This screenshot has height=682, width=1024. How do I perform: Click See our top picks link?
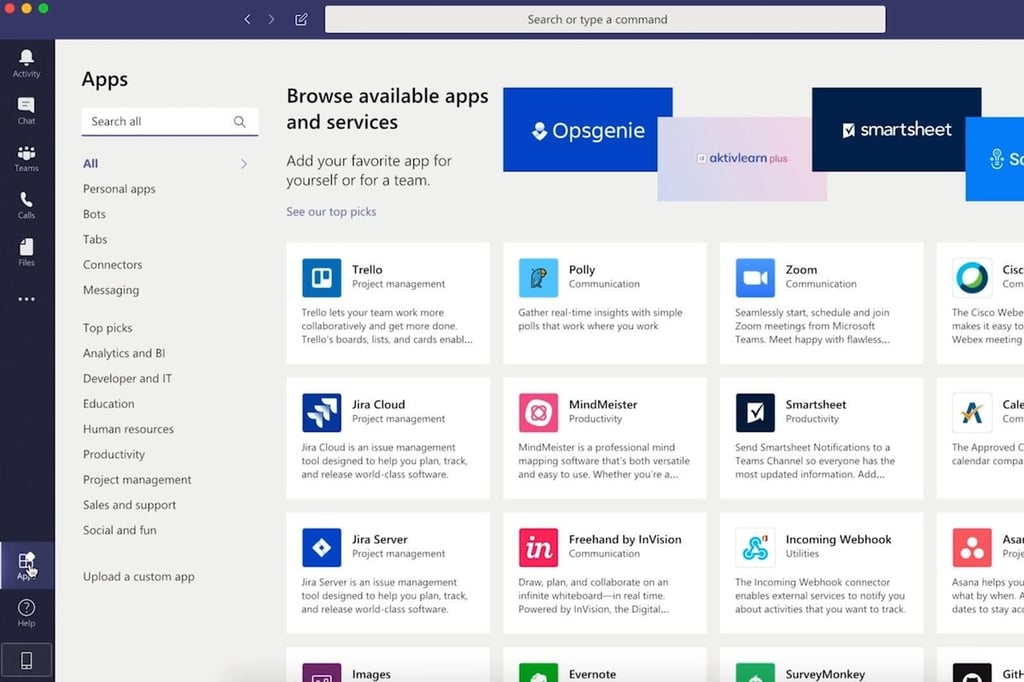[331, 212]
